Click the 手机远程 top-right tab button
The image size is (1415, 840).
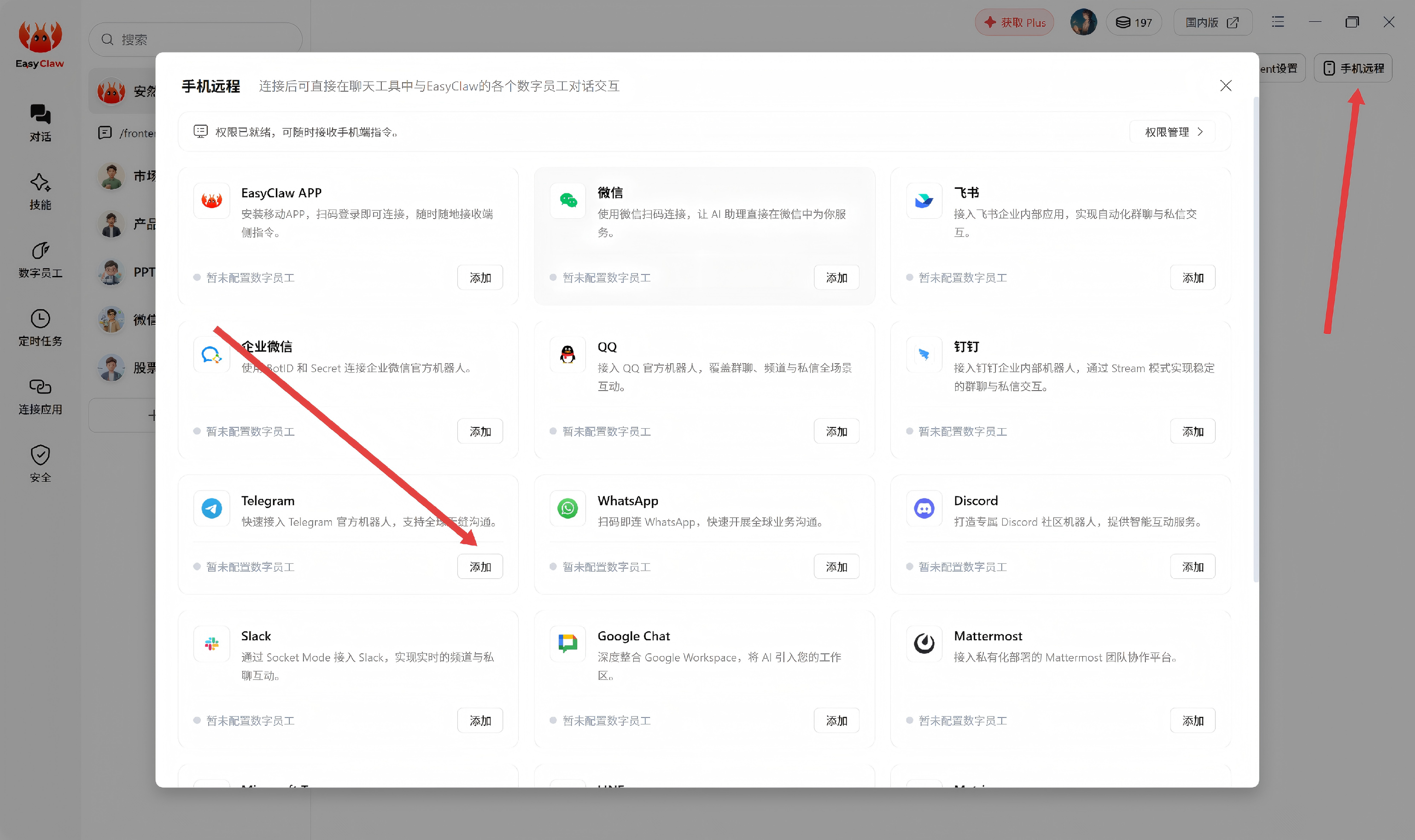[1353, 68]
